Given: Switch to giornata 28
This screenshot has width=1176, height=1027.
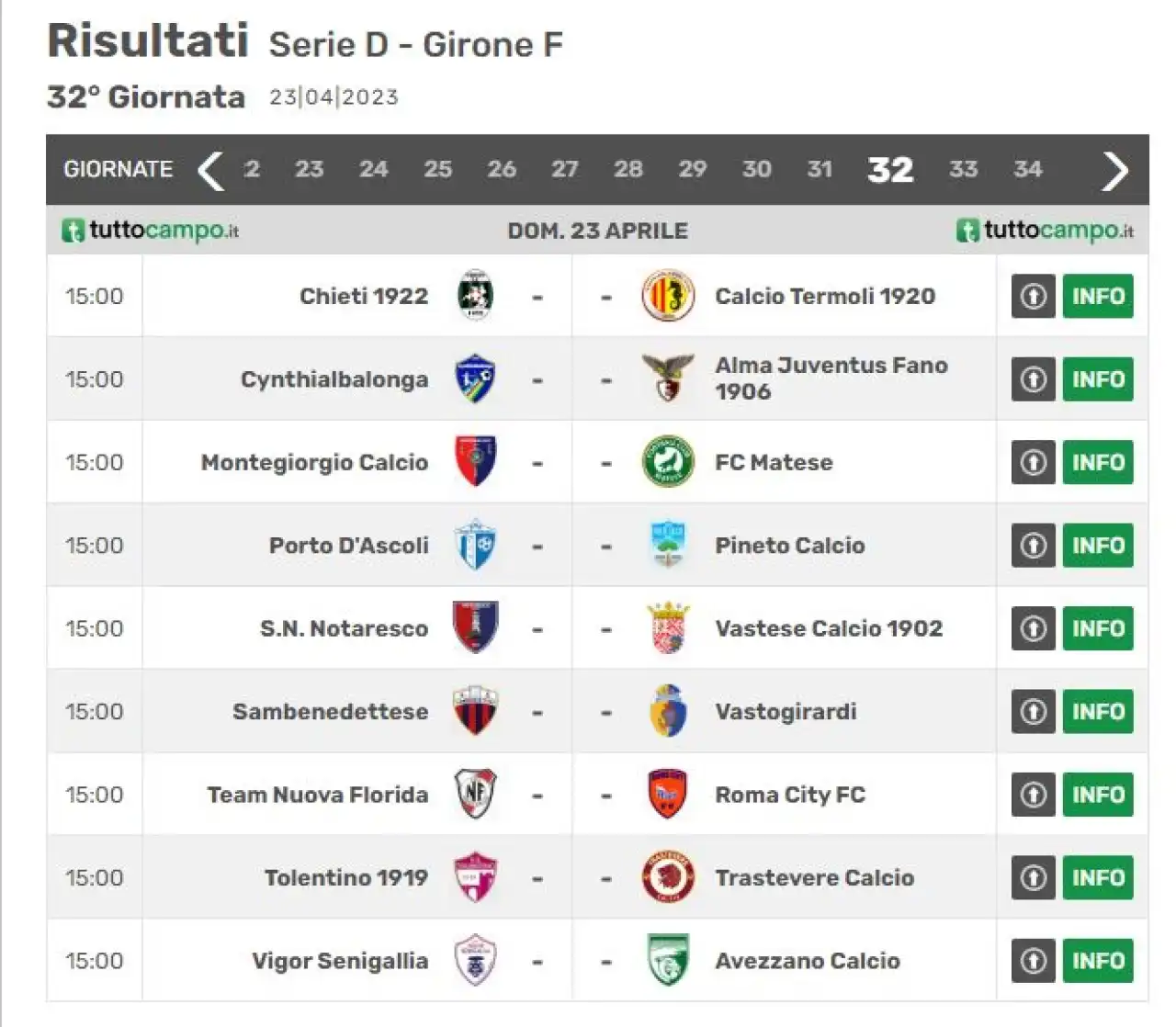Looking at the screenshot, I should click(628, 169).
